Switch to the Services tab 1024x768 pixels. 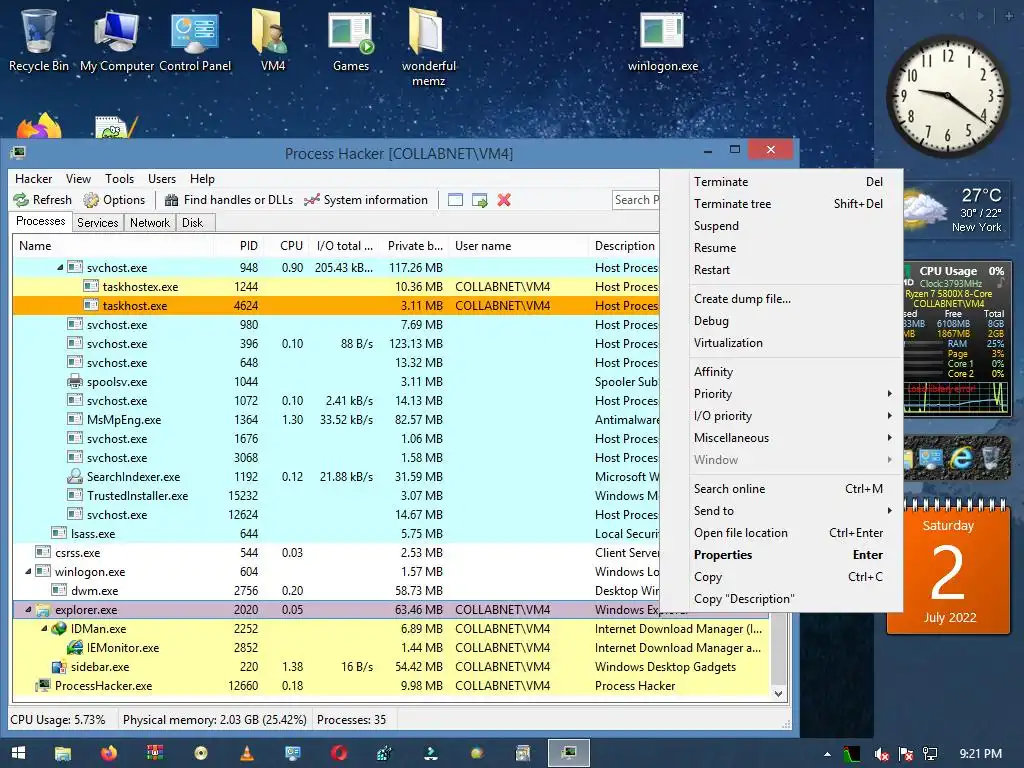pyautogui.click(x=98, y=223)
